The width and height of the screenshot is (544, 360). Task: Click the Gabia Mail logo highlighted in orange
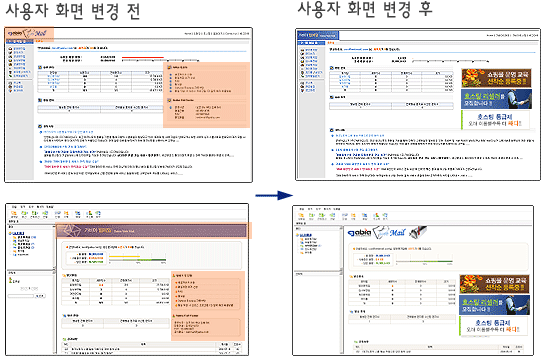(x=29, y=34)
